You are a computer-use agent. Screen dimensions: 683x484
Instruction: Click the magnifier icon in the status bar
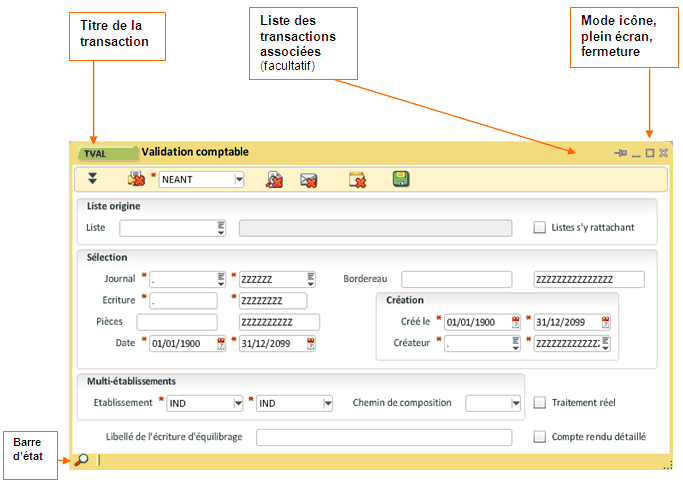(82, 460)
